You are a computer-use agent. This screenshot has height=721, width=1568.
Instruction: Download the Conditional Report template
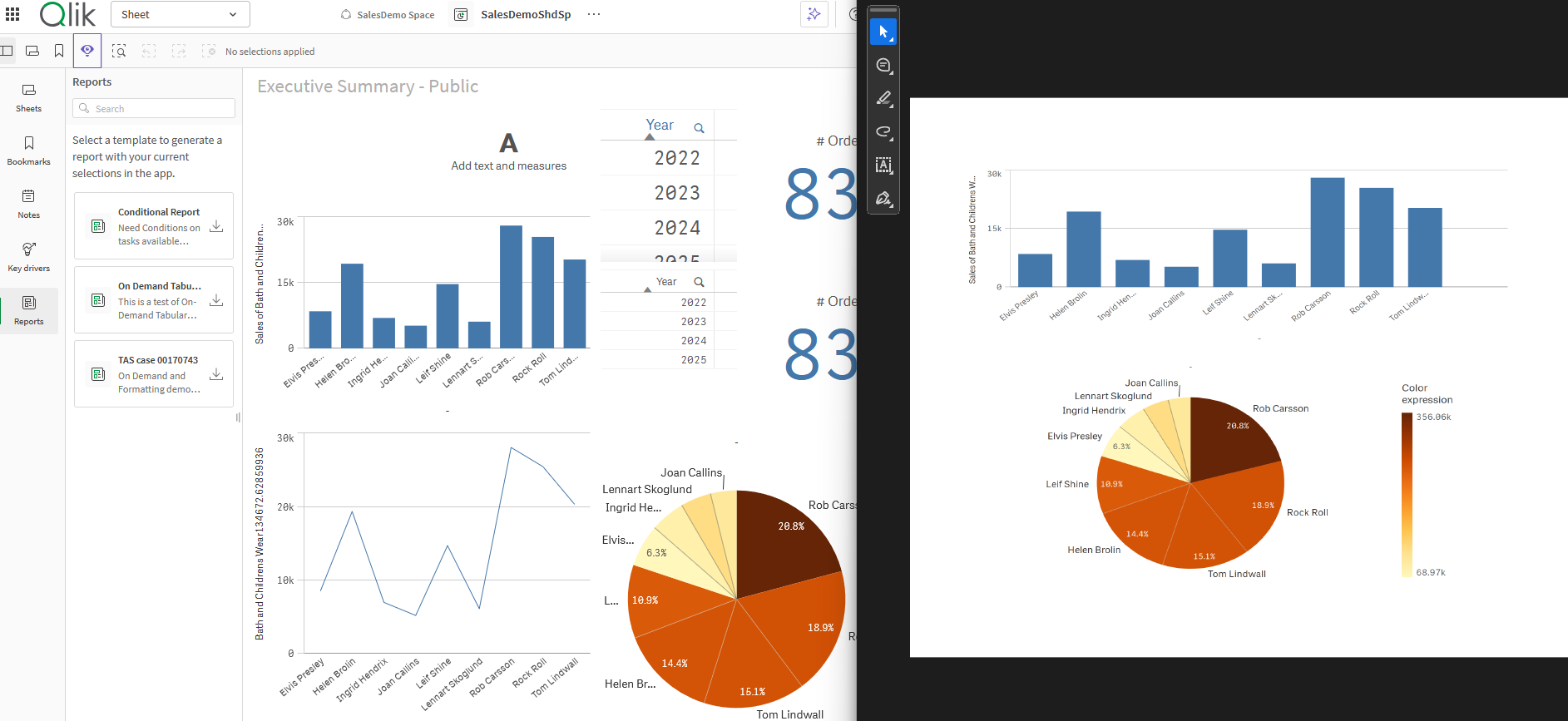click(216, 226)
